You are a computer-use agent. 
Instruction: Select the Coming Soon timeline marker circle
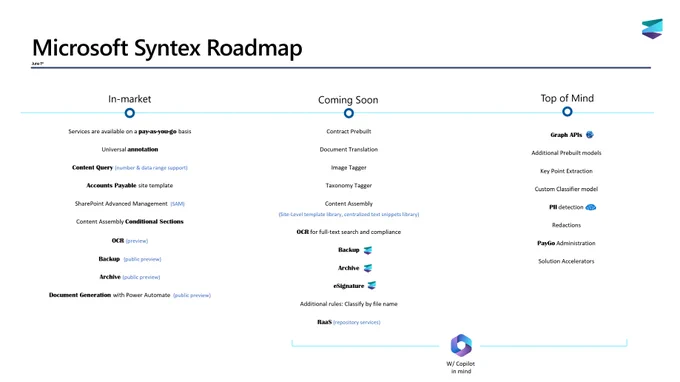tap(349, 113)
